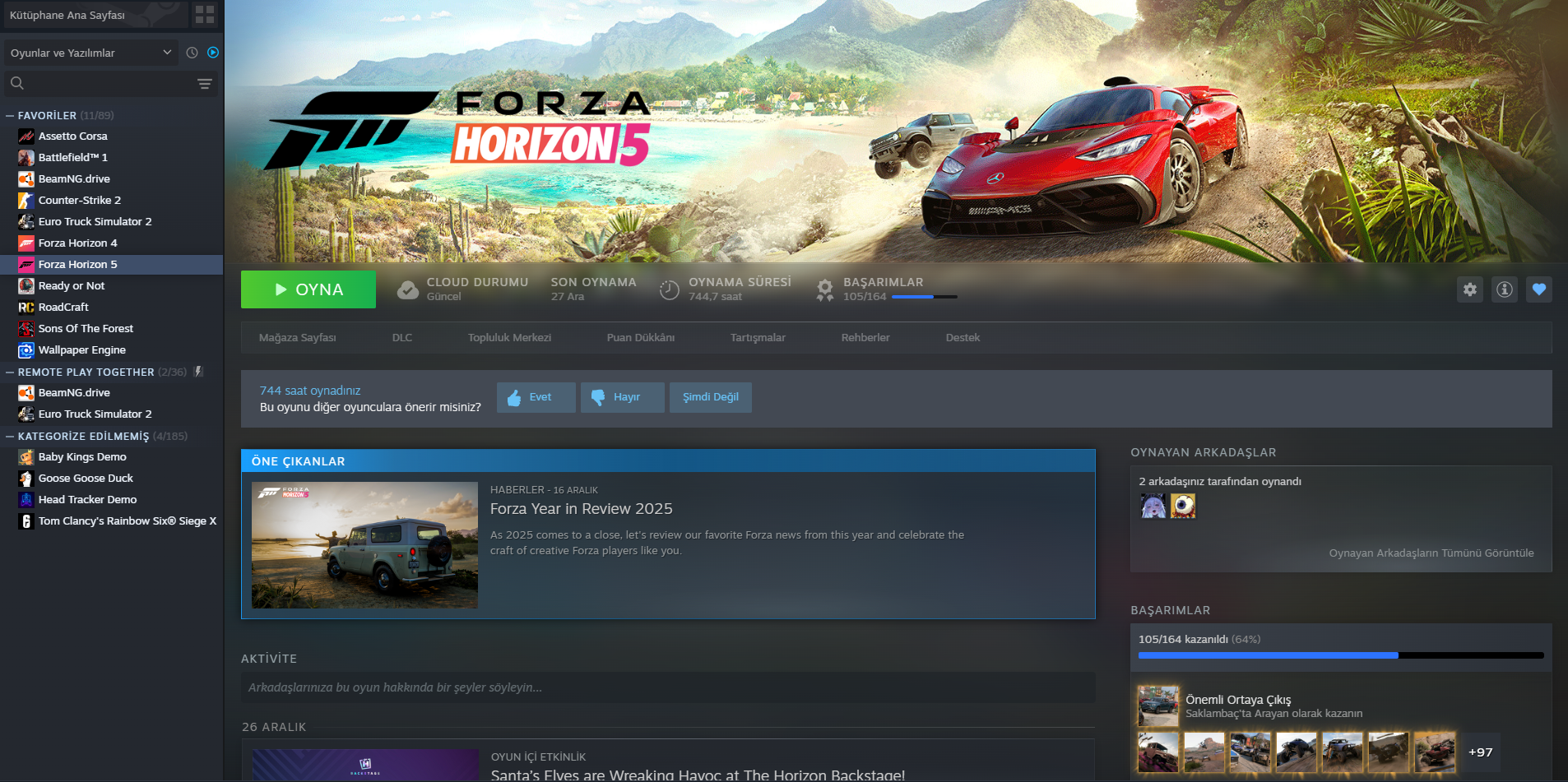Image resolution: width=1568 pixels, height=782 pixels.
Task: Open the Mağaza Sayfası tab
Action: click(x=298, y=338)
